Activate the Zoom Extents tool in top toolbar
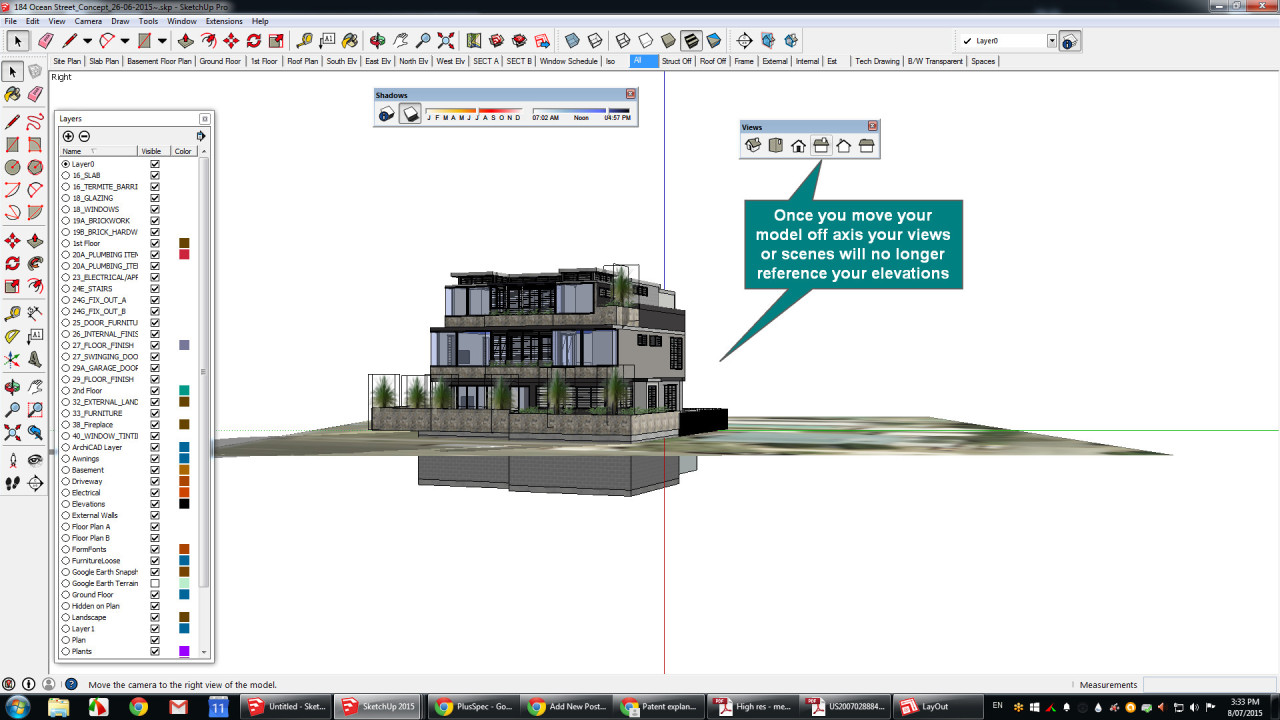This screenshot has width=1280, height=720. click(x=446, y=41)
